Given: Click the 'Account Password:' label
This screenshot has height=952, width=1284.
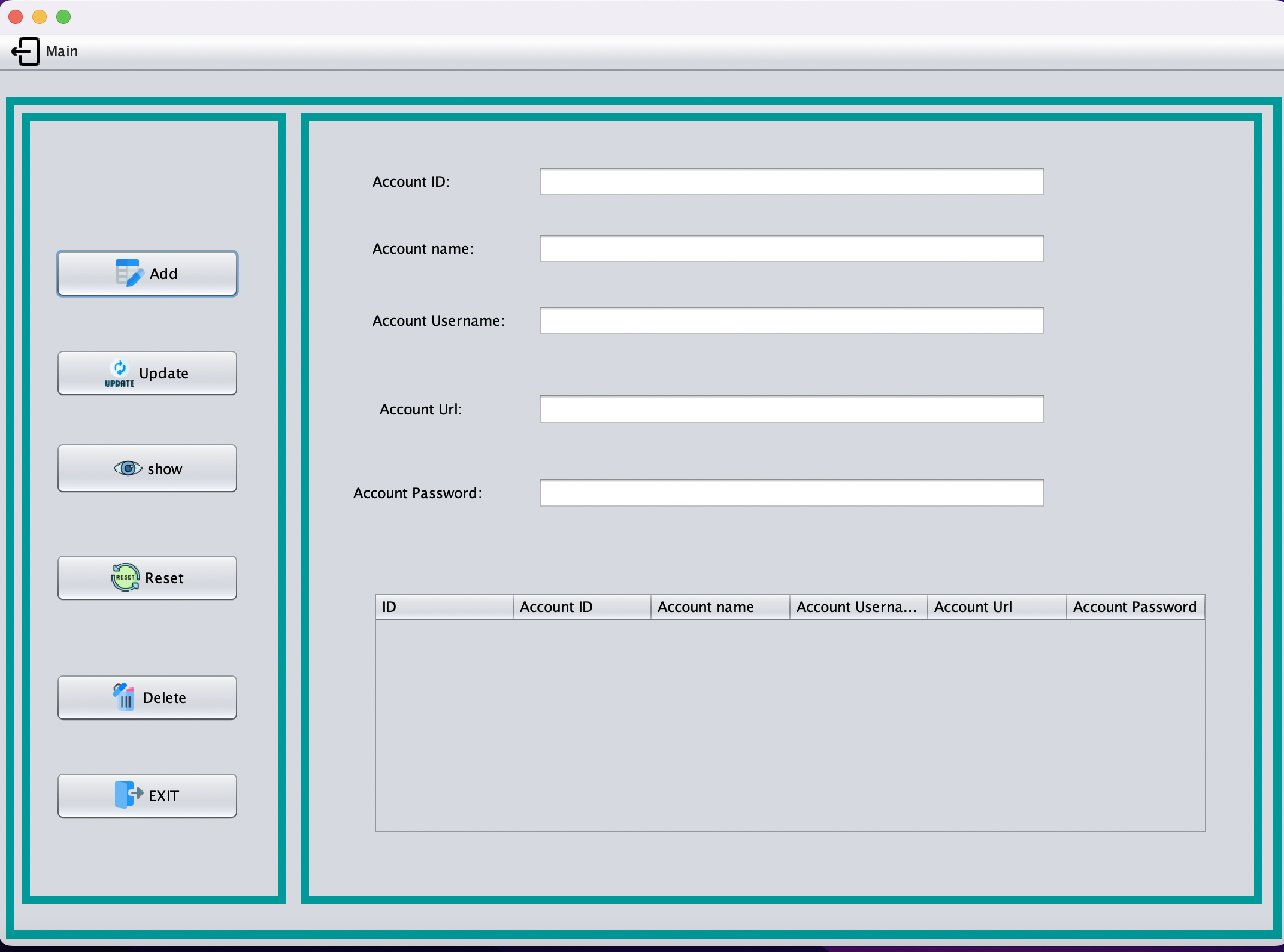Looking at the screenshot, I should pyautogui.click(x=417, y=493).
